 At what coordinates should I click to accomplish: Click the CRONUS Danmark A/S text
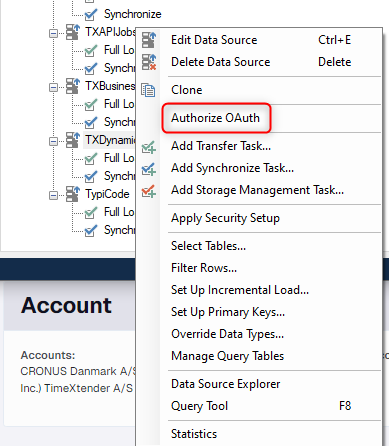[78, 371]
